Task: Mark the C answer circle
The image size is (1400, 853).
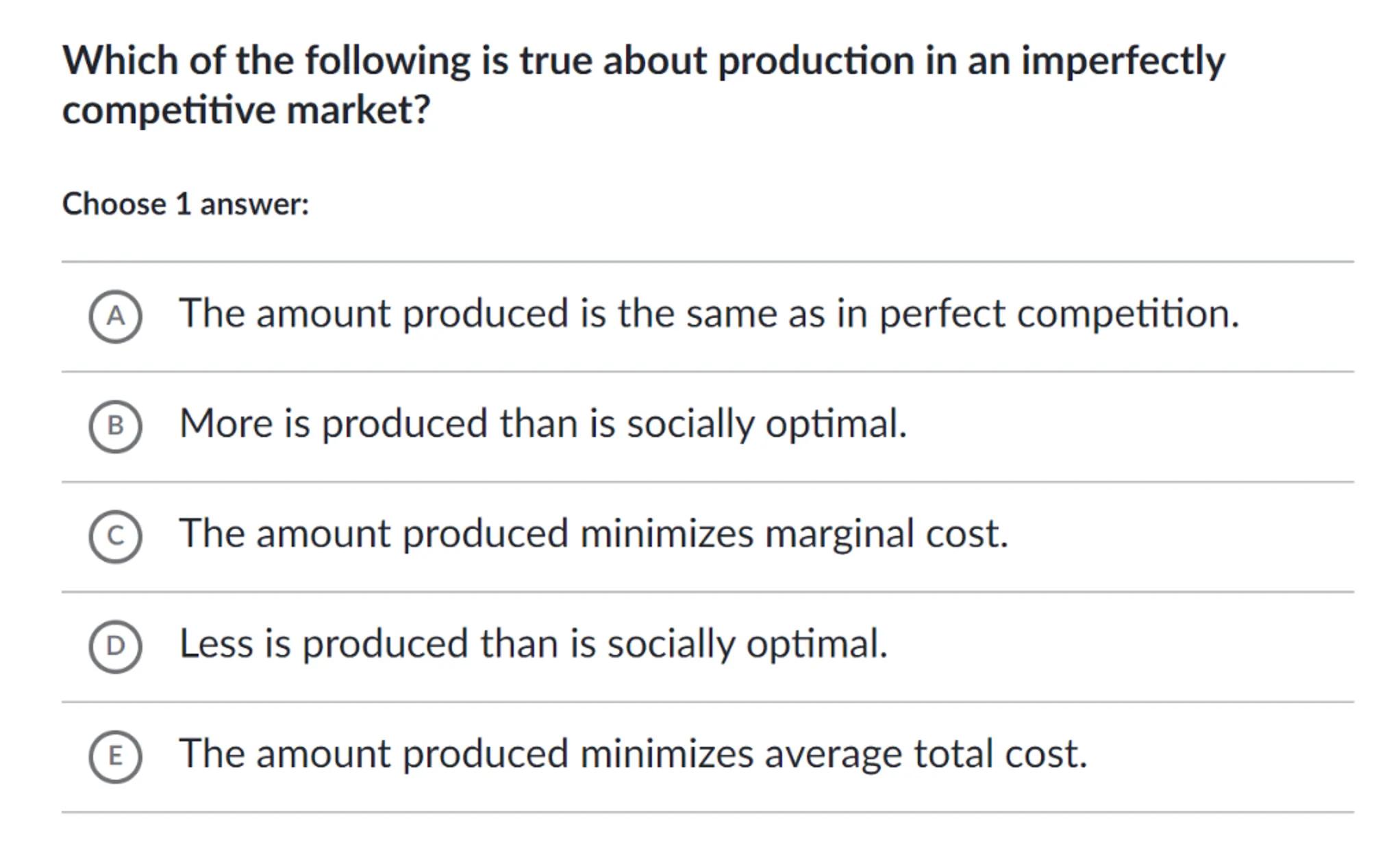Action: point(115,536)
